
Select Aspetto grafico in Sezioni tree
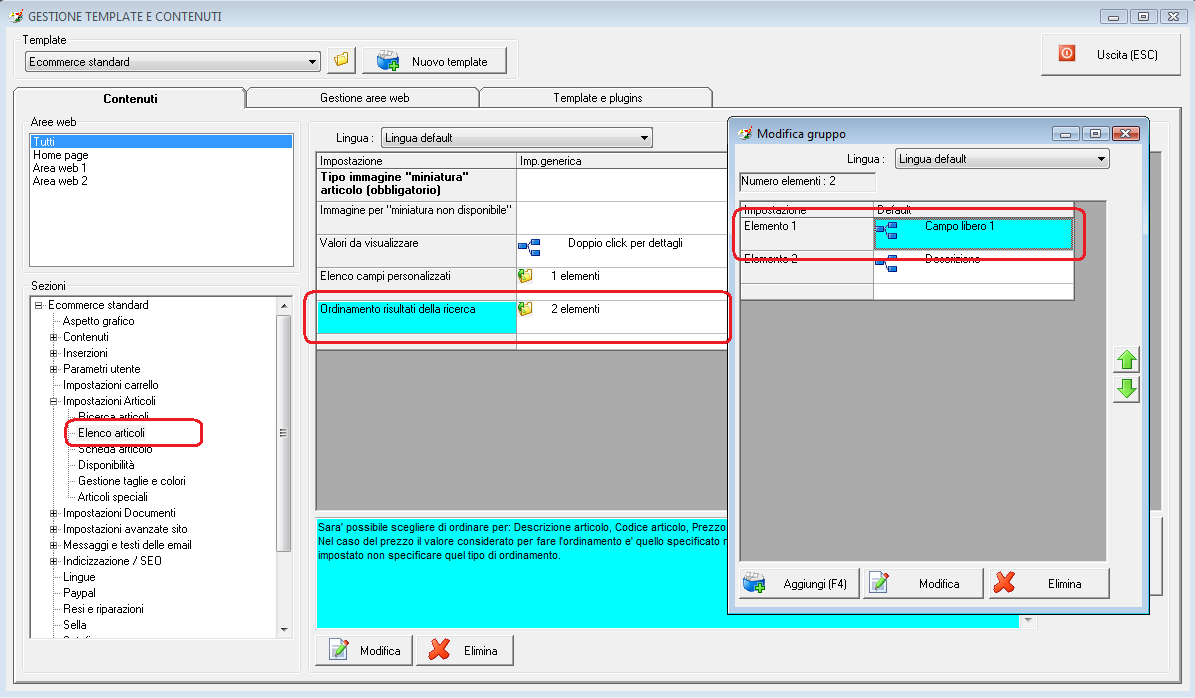tap(98, 321)
